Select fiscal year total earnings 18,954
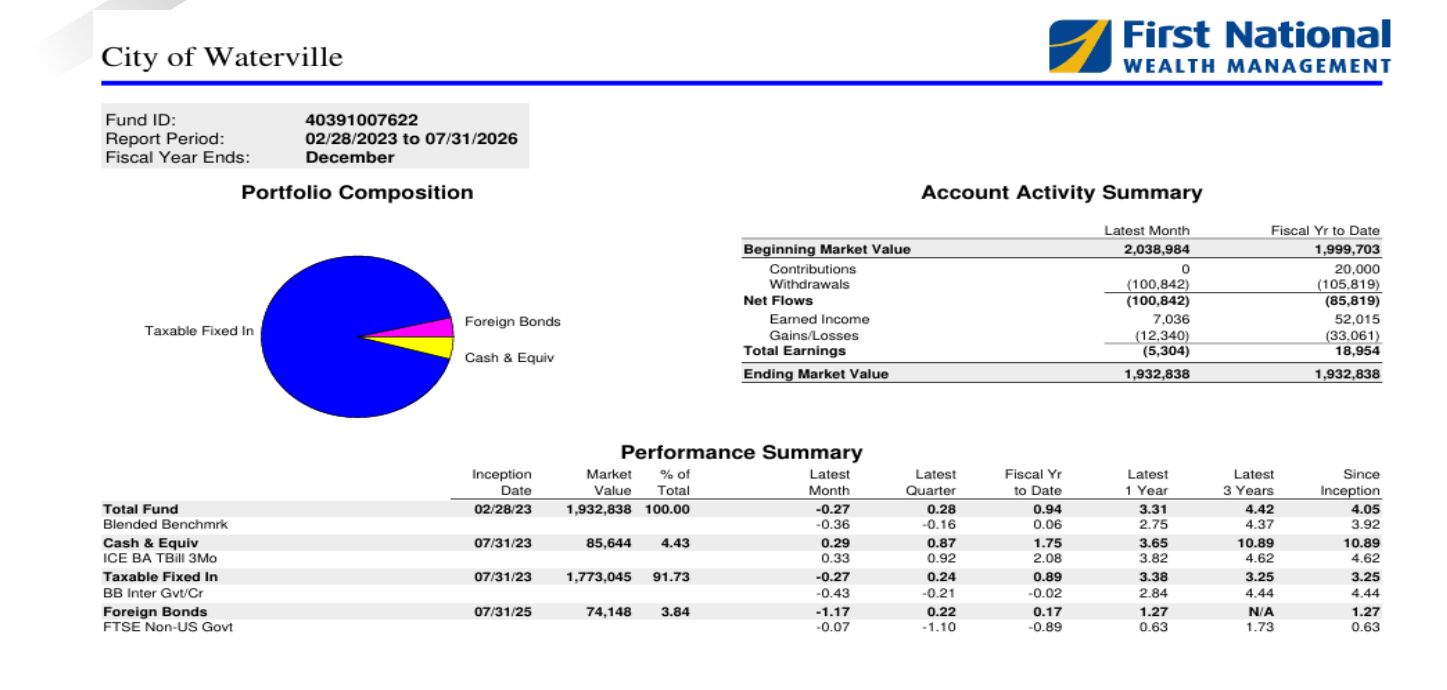The width and height of the screenshot is (1447, 690). click(x=1360, y=350)
